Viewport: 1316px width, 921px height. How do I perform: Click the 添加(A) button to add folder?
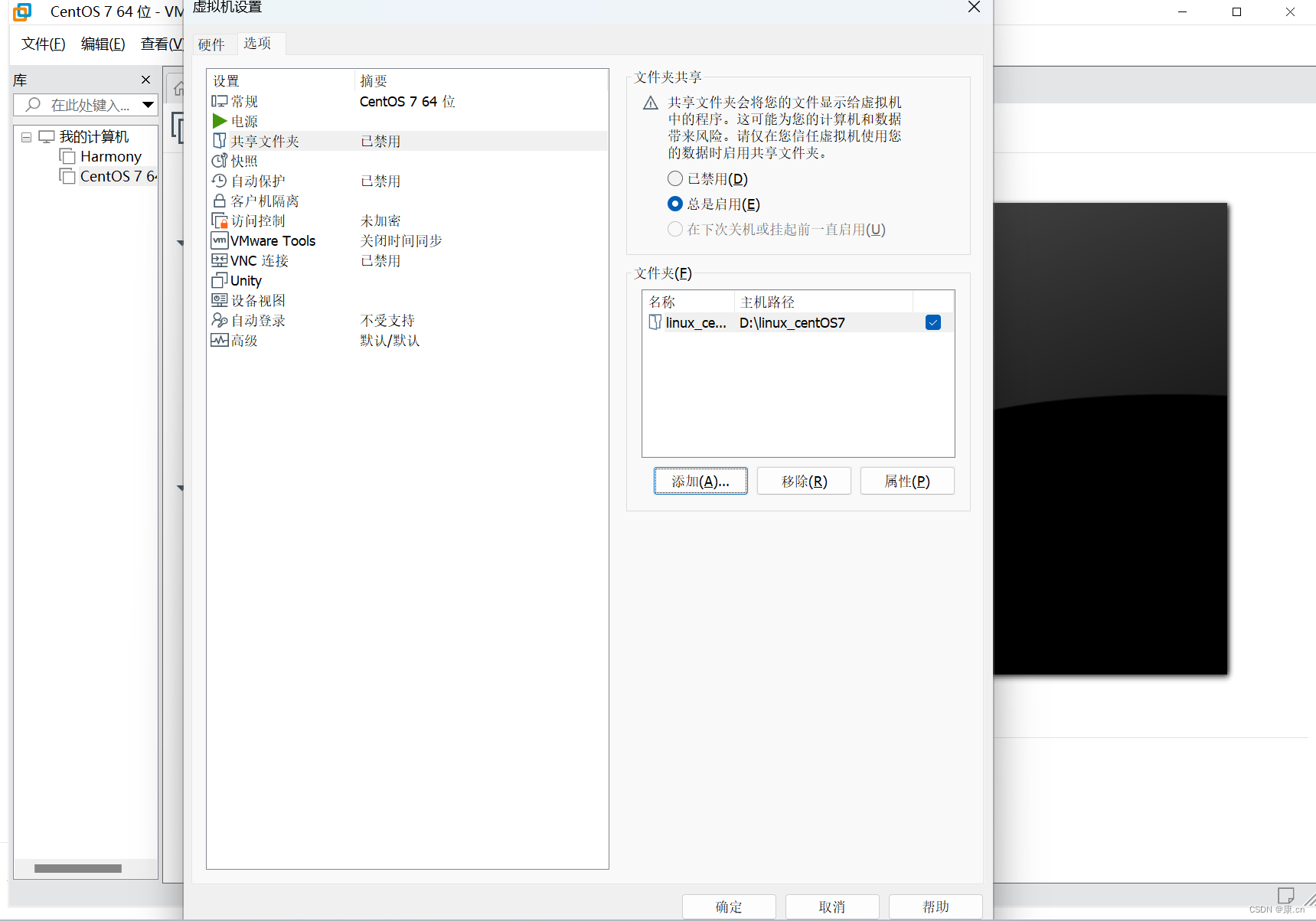(x=700, y=481)
